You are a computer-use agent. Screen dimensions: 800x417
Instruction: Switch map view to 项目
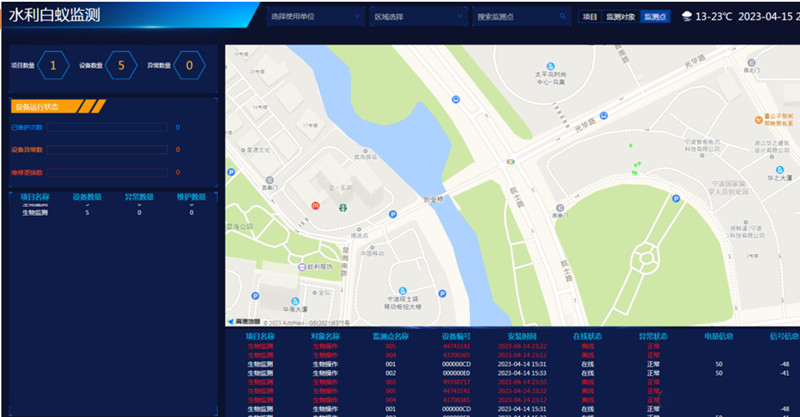pyautogui.click(x=590, y=17)
